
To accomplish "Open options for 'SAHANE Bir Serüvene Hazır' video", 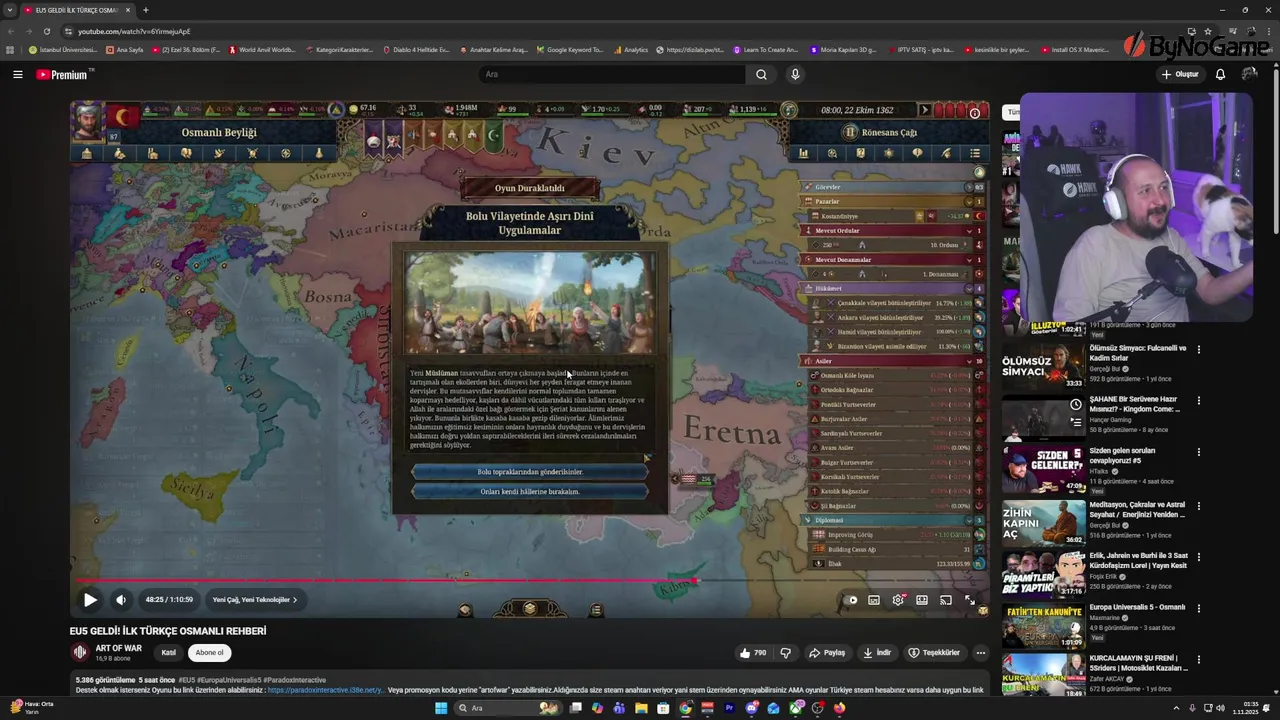I will (x=1198, y=400).
